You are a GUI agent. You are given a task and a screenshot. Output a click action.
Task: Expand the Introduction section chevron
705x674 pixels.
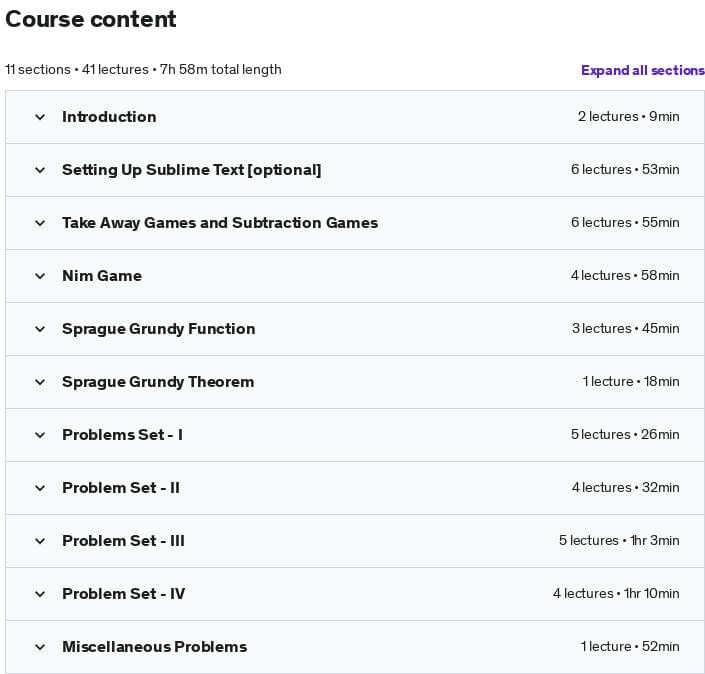(x=40, y=117)
